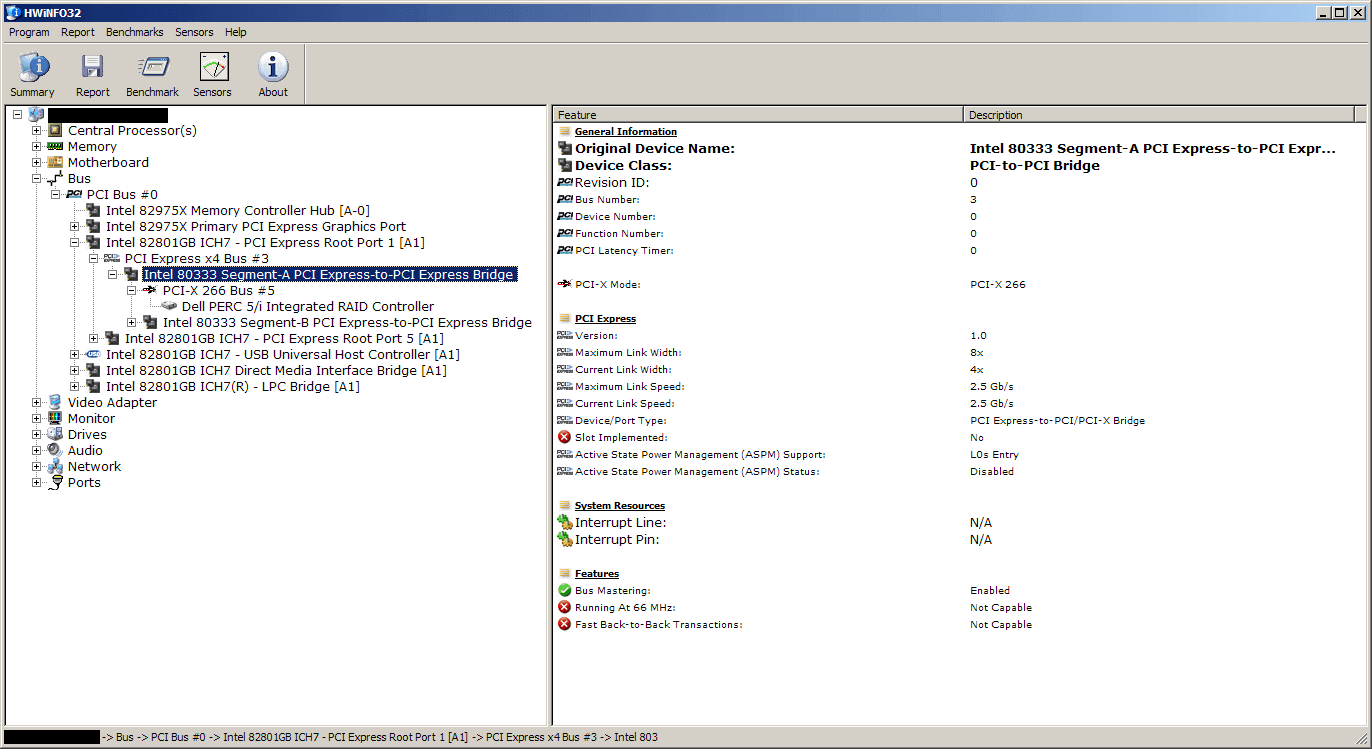Open the Report menu
This screenshot has height=749, width=1372.
click(x=78, y=32)
